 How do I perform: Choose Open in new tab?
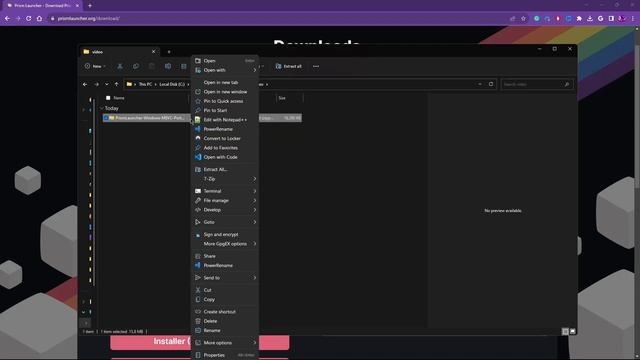click(x=225, y=82)
